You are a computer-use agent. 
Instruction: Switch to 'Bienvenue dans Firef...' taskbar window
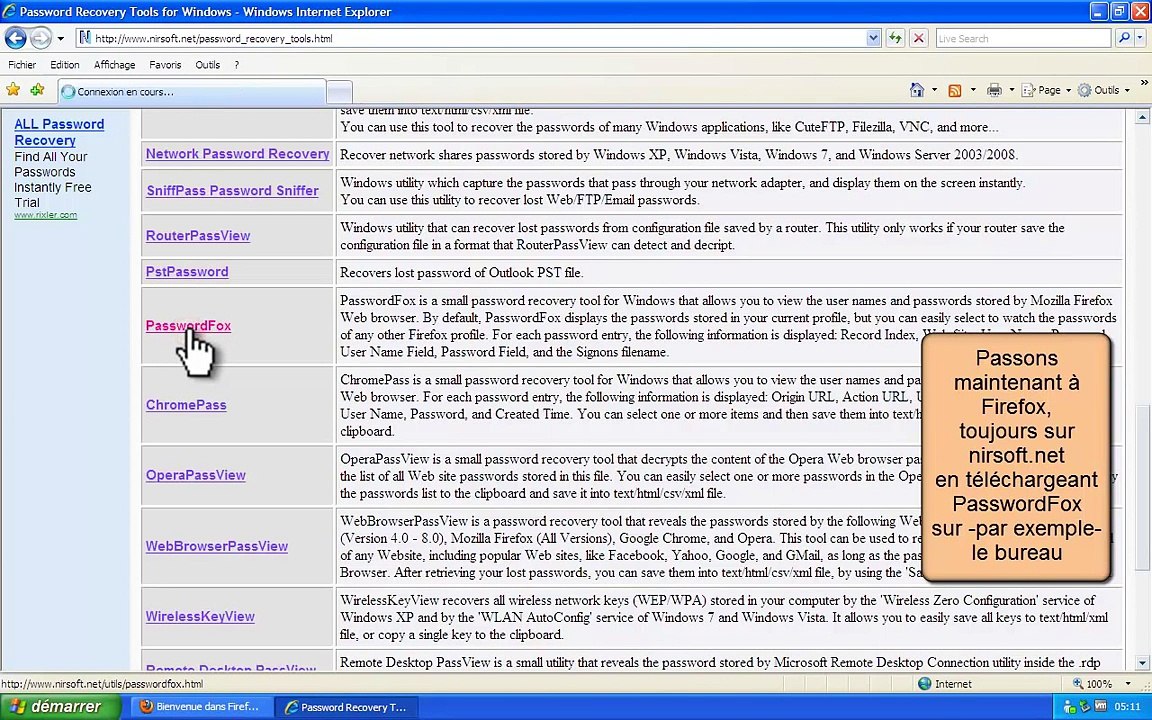200,707
